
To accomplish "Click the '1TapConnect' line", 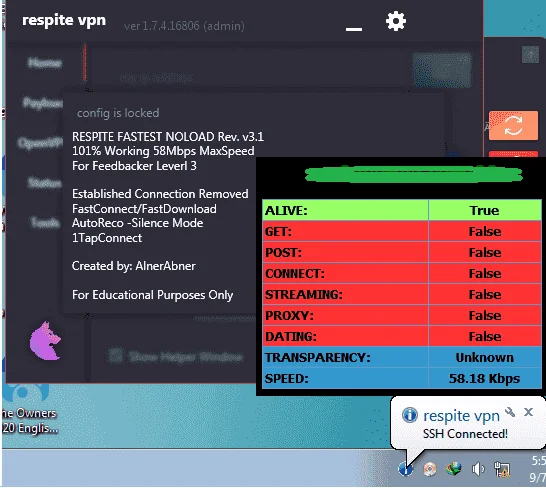I will click(107, 238).
